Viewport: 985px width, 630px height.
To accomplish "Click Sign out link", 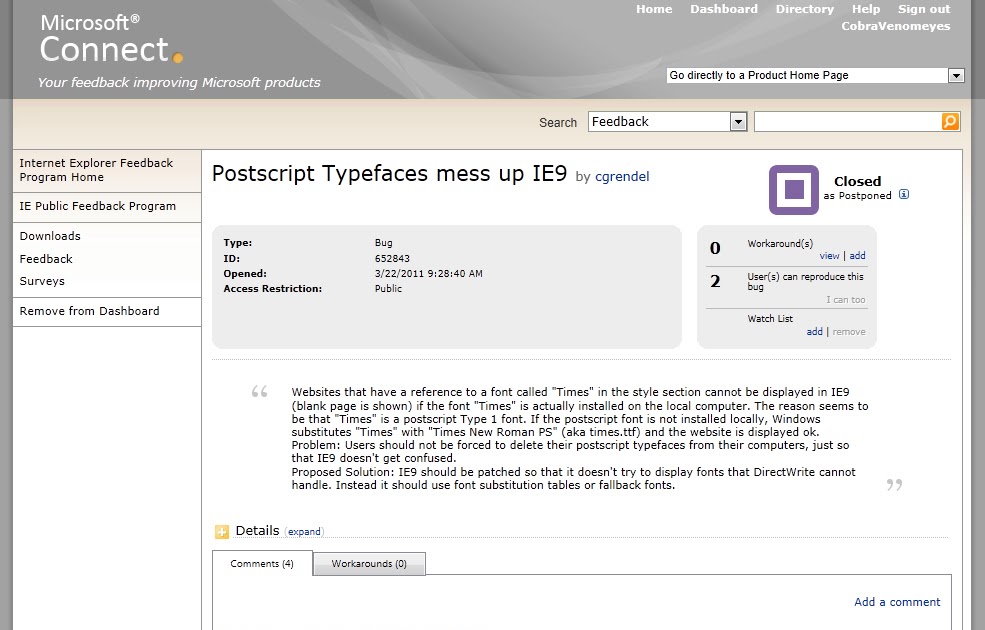I will 924,9.
